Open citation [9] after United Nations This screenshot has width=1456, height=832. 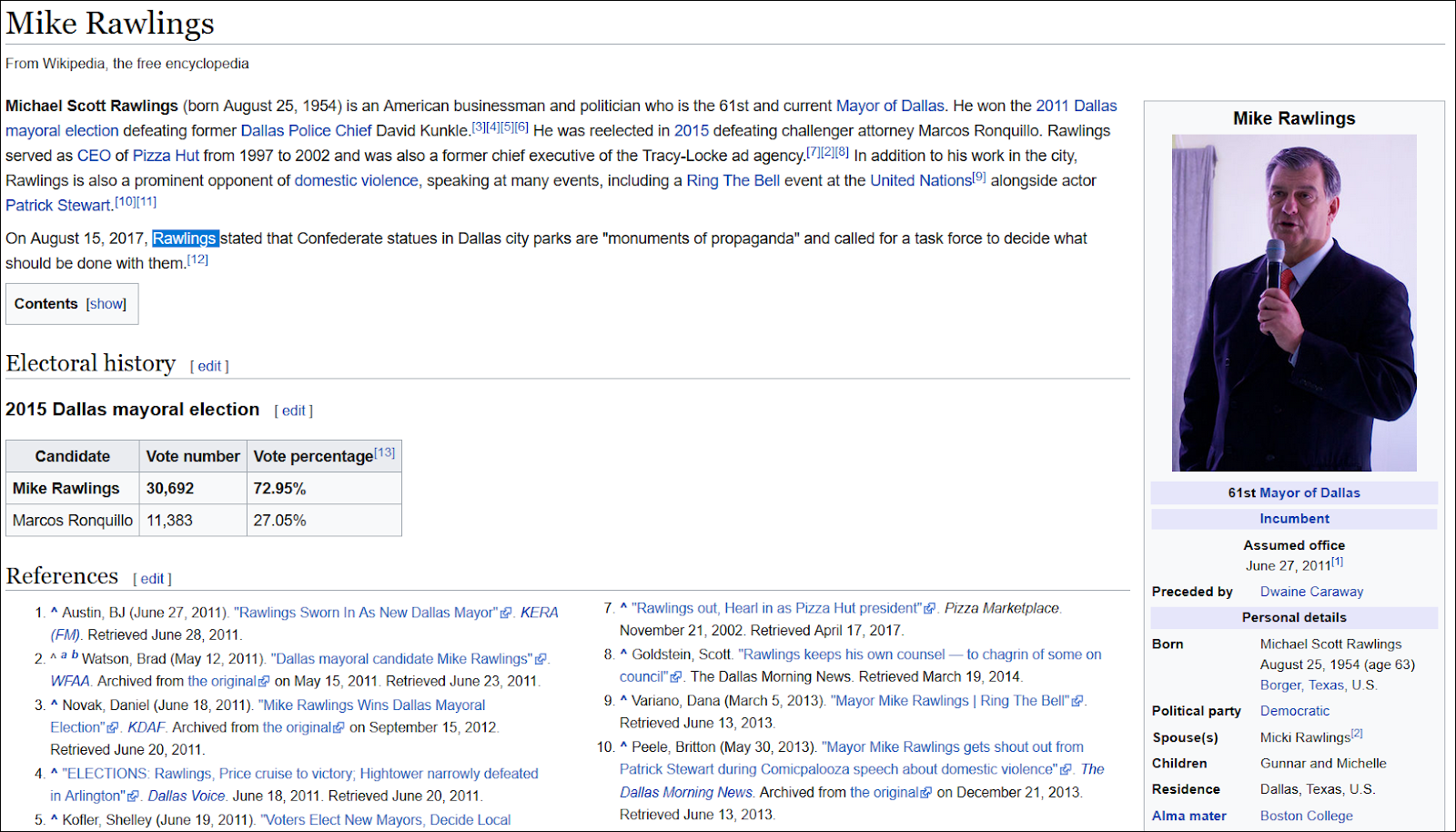point(979,177)
